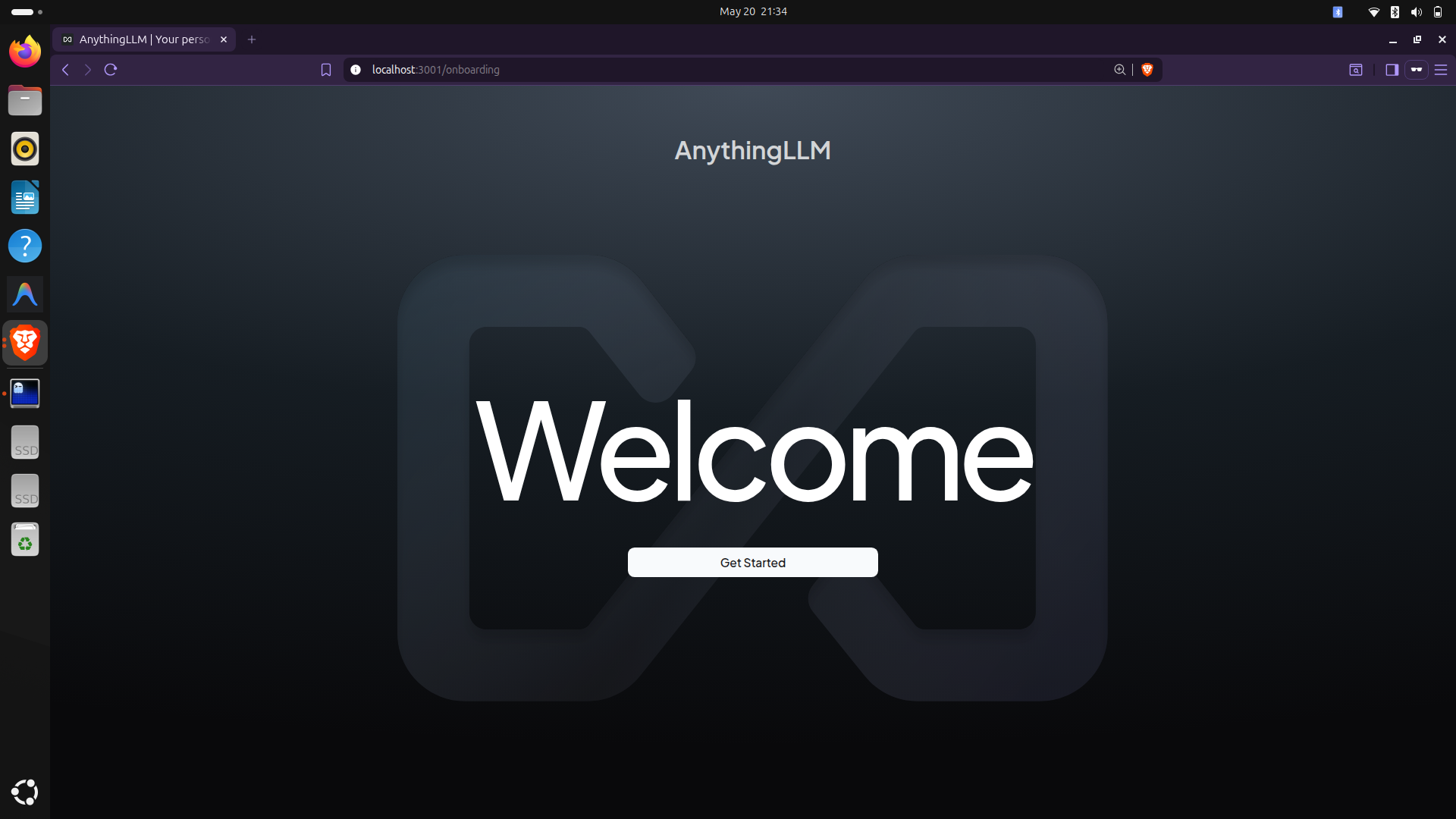The image size is (1456, 819).
Task: Open the blue A app in the dock
Action: pos(25,294)
